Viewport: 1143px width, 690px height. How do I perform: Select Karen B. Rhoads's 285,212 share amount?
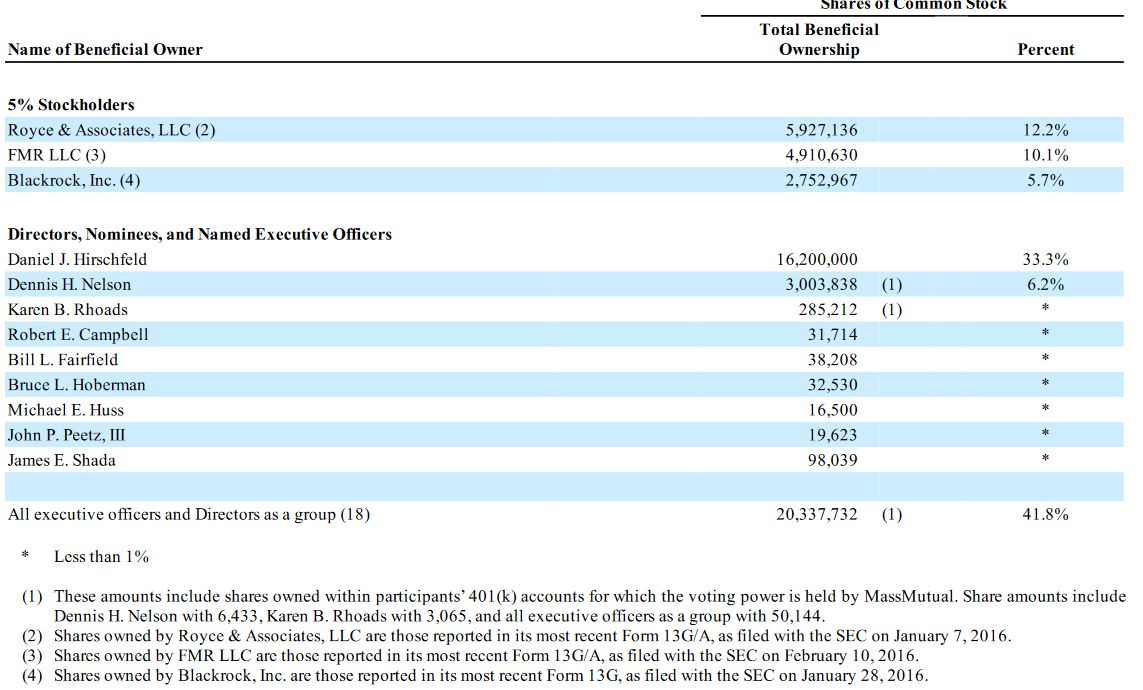827,310
